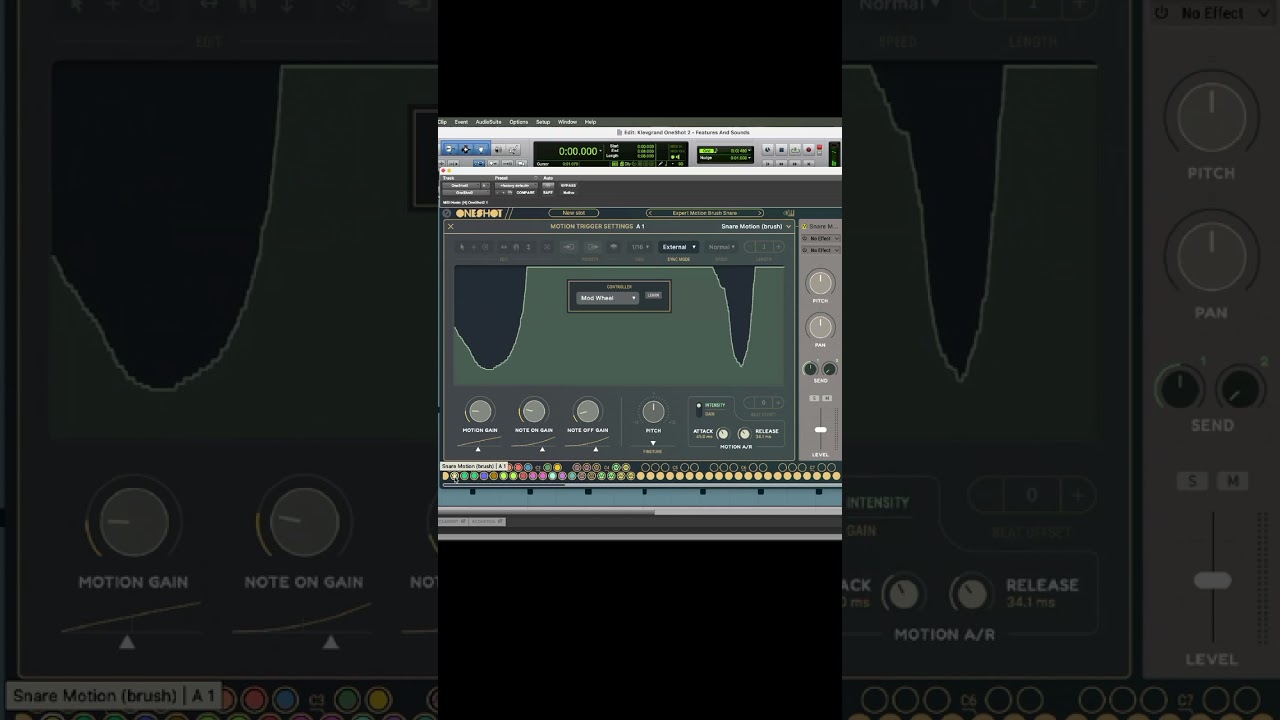
Task: Open the second No Effect dropdown
Action: click(822, 250)
